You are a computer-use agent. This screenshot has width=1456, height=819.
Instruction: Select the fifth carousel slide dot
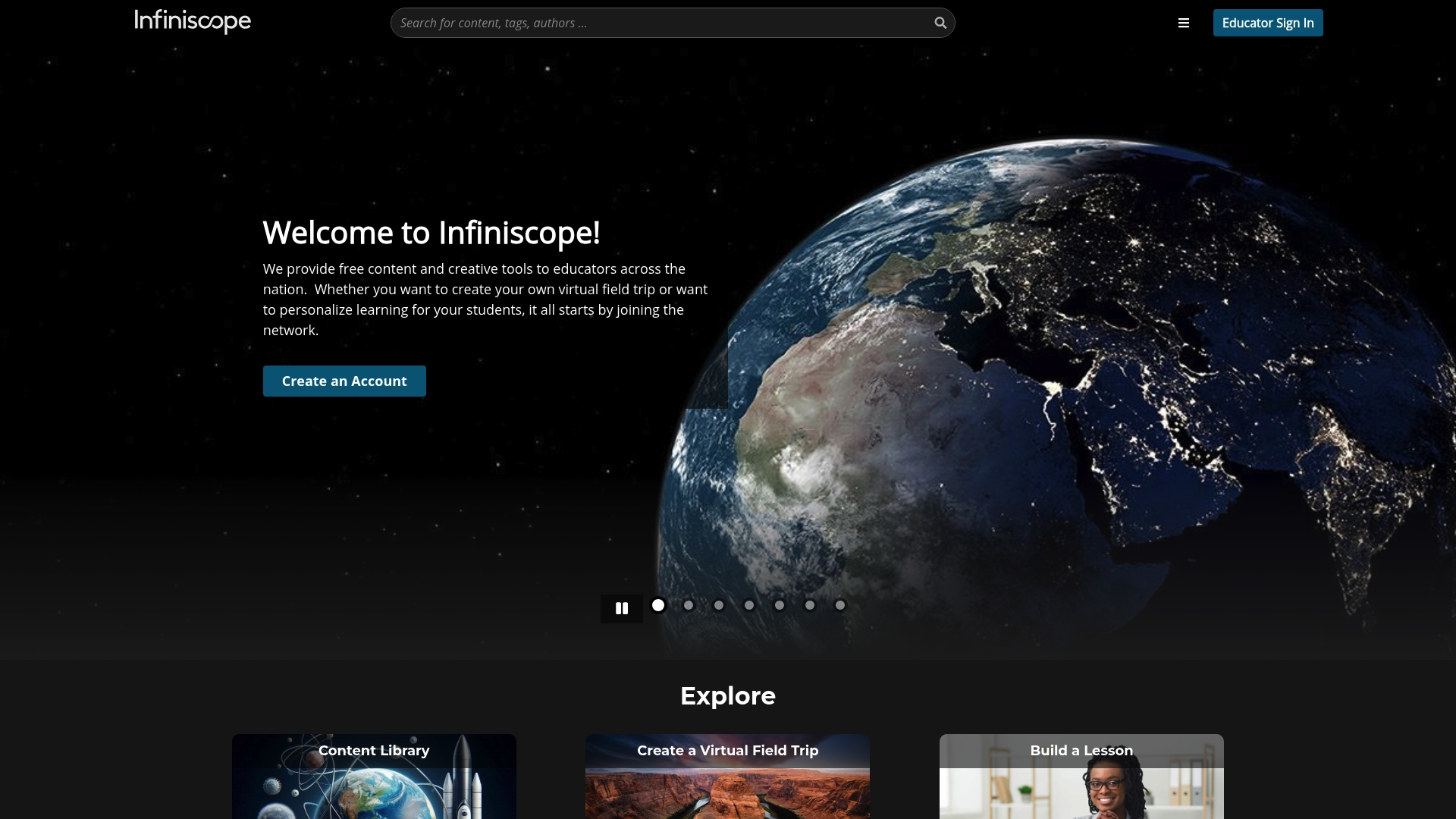(x=780, y=605)
